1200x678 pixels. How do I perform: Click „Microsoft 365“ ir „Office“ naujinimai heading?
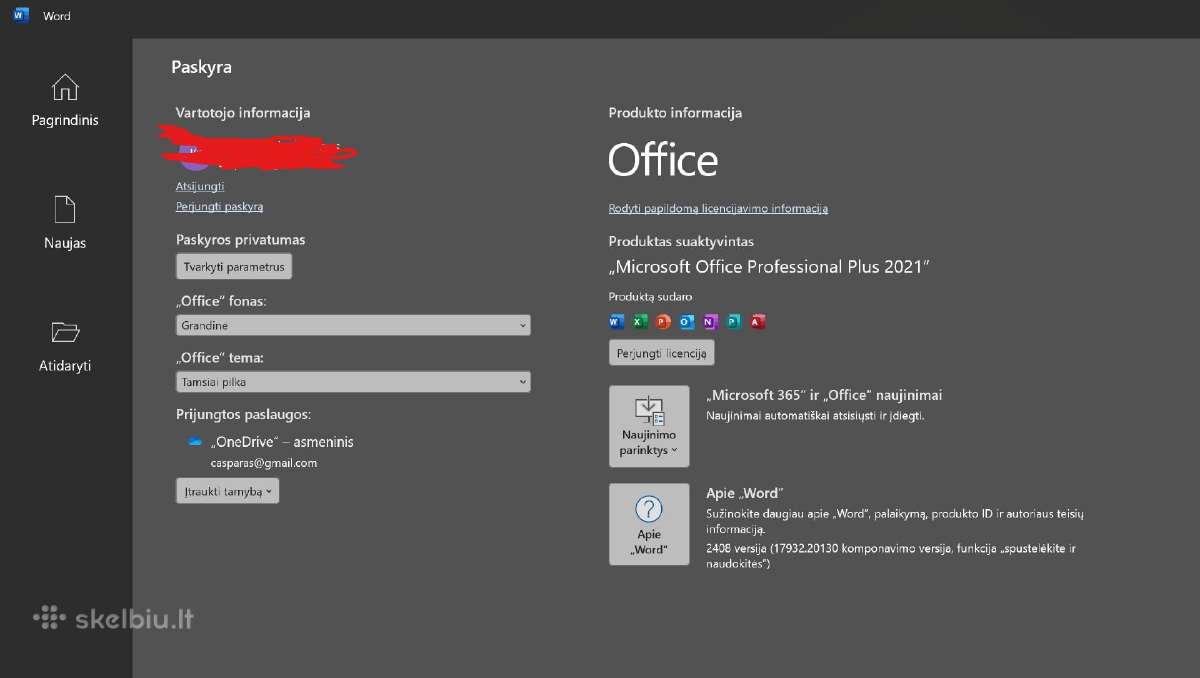pos(824,395)
